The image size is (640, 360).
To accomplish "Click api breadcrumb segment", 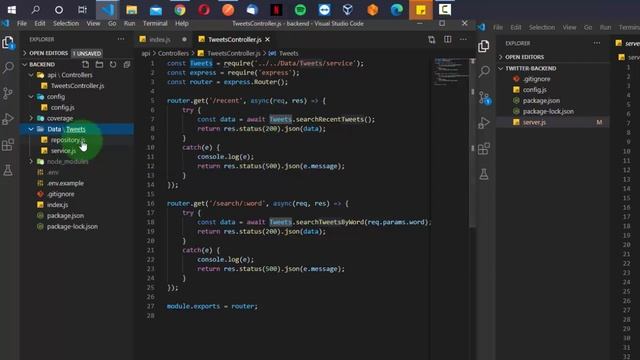I will (x=146, y=53).
